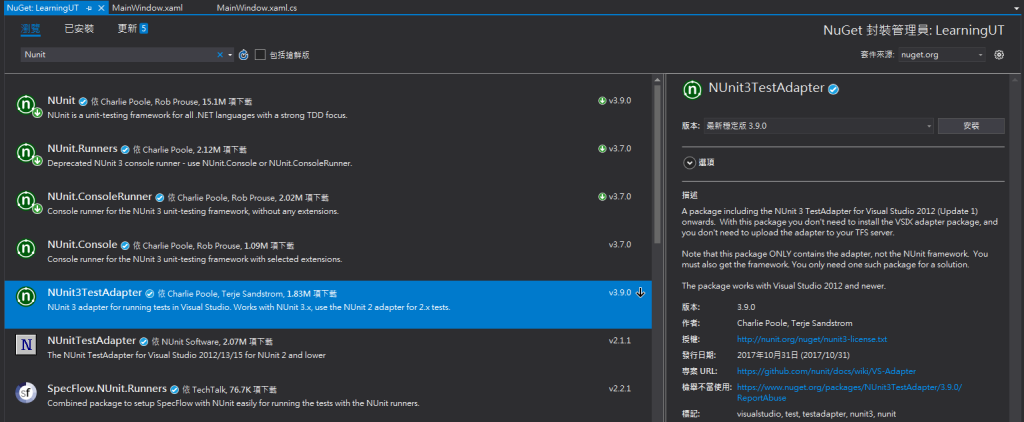The height and width of the screenshot is (422, 1024).
Task: Open package source settings gear
Action: (x=999, y=55)
